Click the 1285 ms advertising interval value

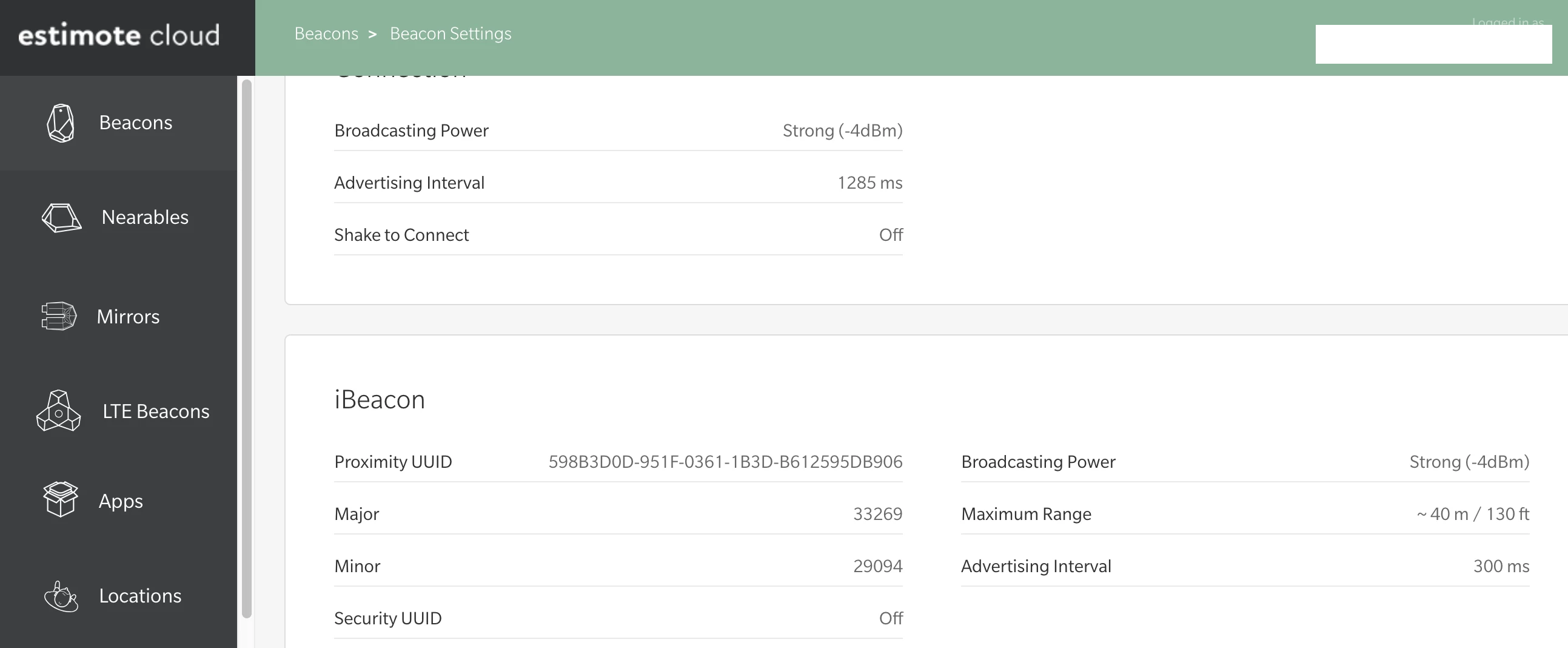(870, 183)
